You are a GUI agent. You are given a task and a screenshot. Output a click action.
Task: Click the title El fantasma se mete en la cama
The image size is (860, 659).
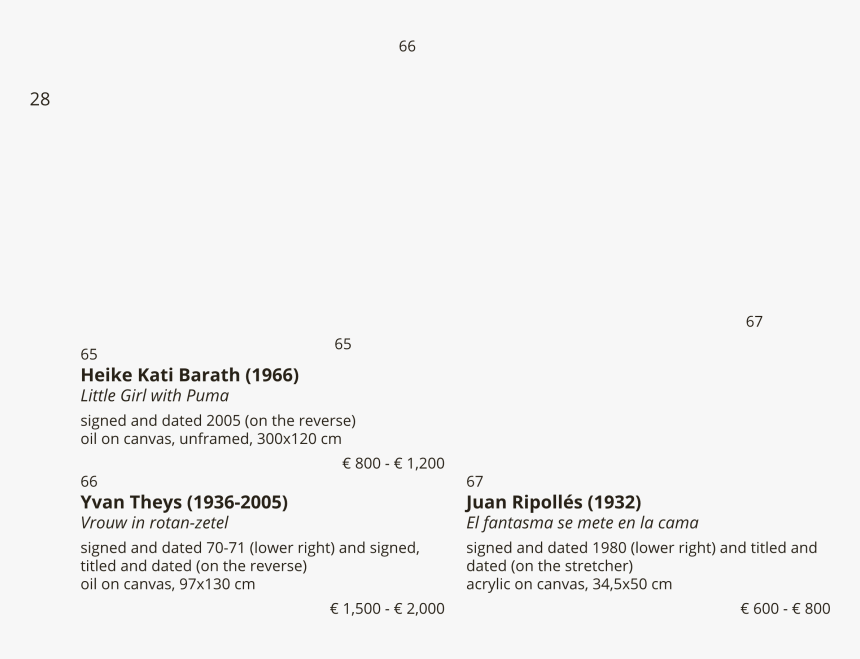pos(582,522)
